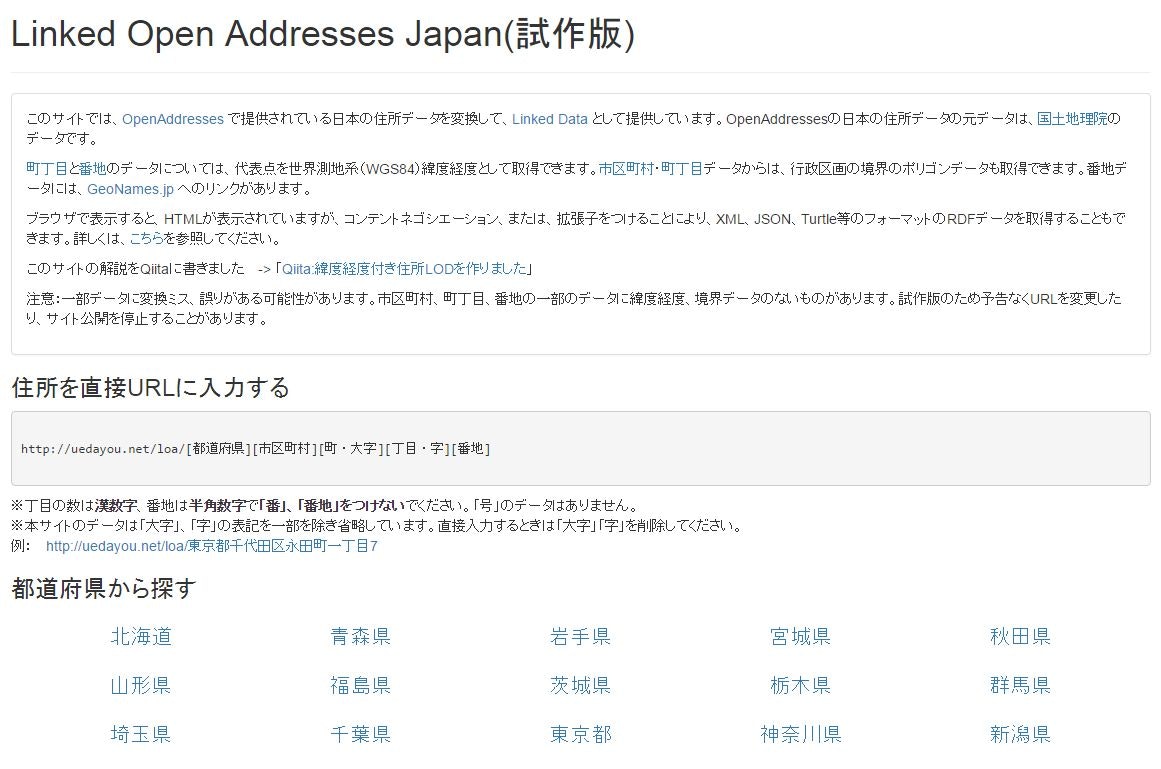Select 東京都 from the list
1161x769 pixels.
click(x=580, y=734)
